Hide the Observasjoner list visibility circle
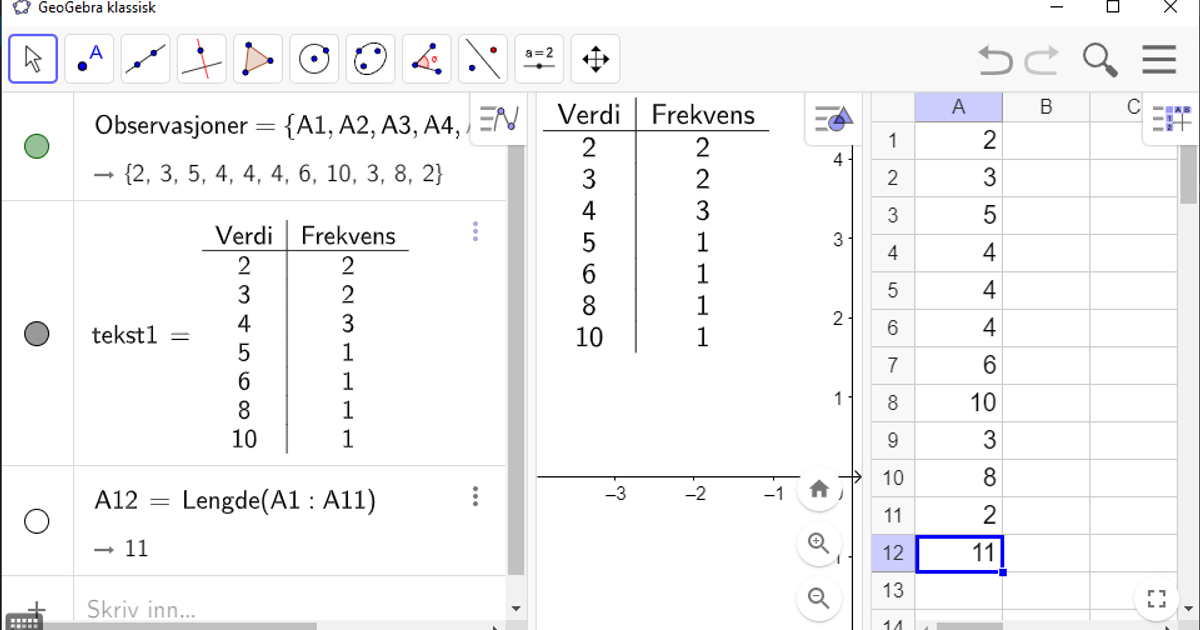Viewport: 1200px width, 630px height. (x=37, y=146)
